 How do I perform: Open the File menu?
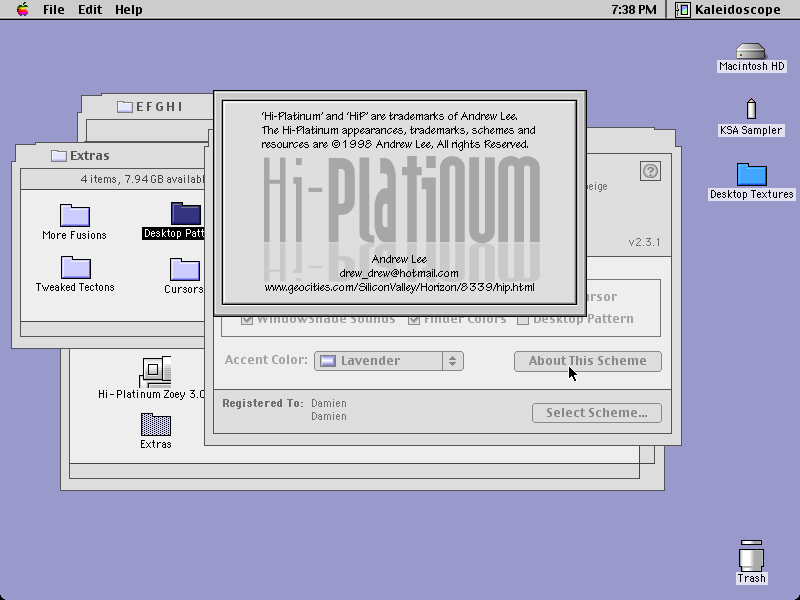tap(54, 10)
